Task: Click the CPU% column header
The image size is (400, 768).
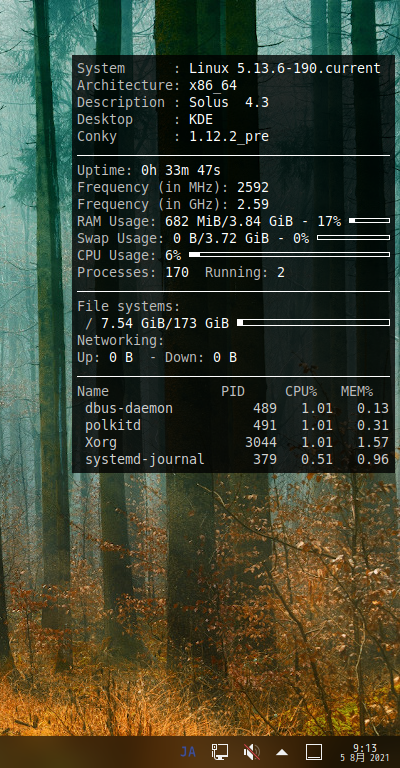Action: coord(301,391)
